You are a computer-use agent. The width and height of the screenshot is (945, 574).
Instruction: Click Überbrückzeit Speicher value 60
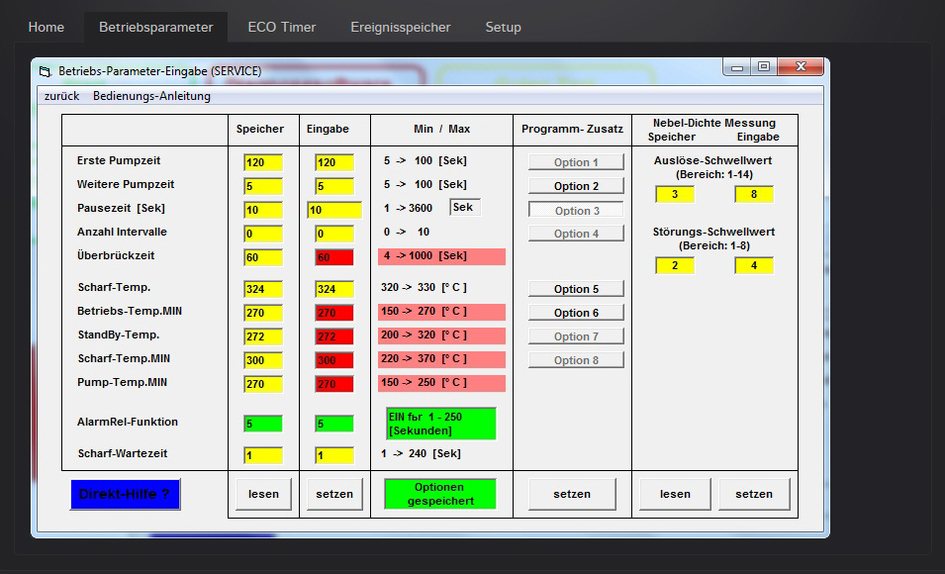click(x=263, y=257)
